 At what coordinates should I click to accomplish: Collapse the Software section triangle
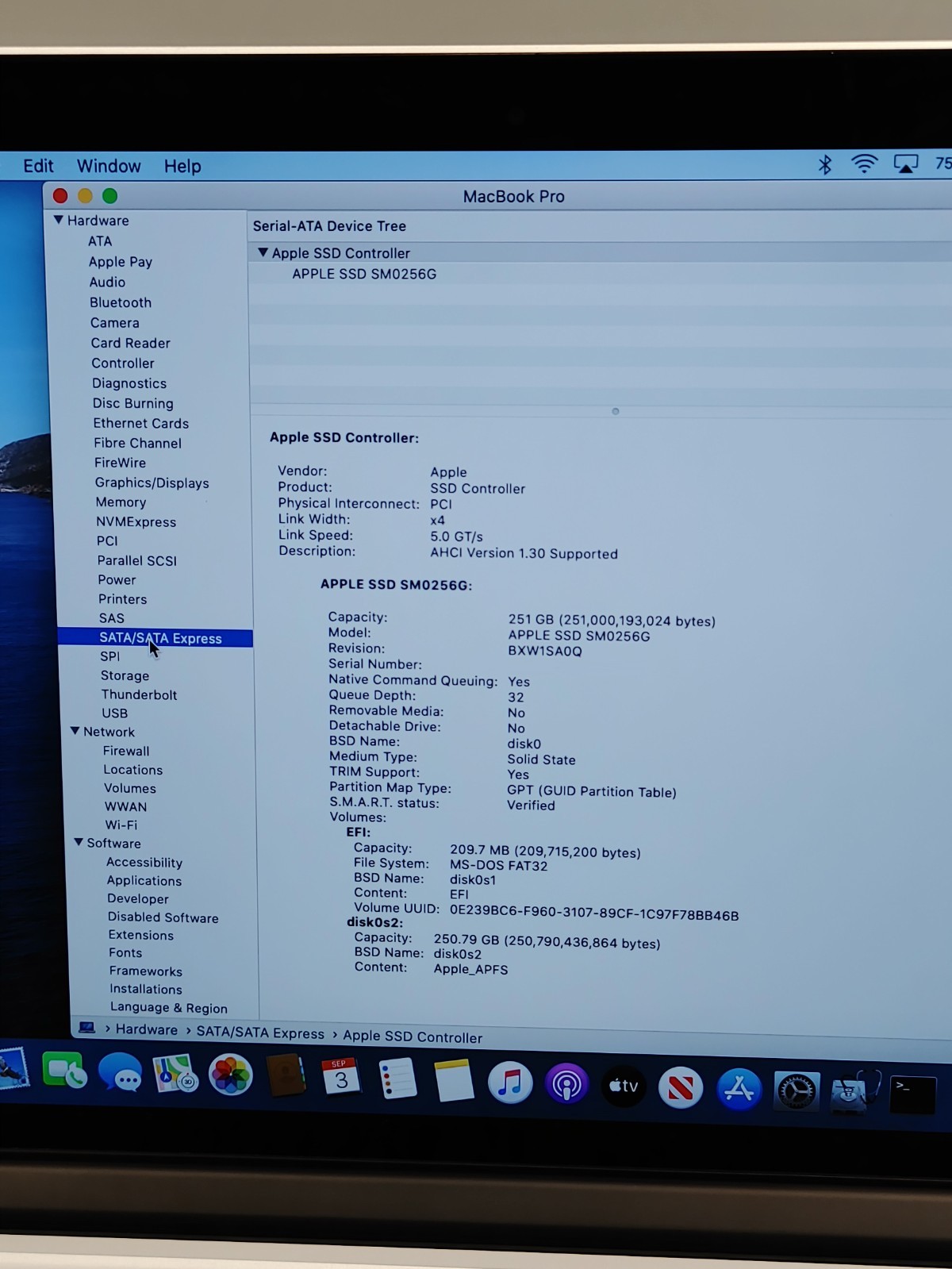[79, 842]
